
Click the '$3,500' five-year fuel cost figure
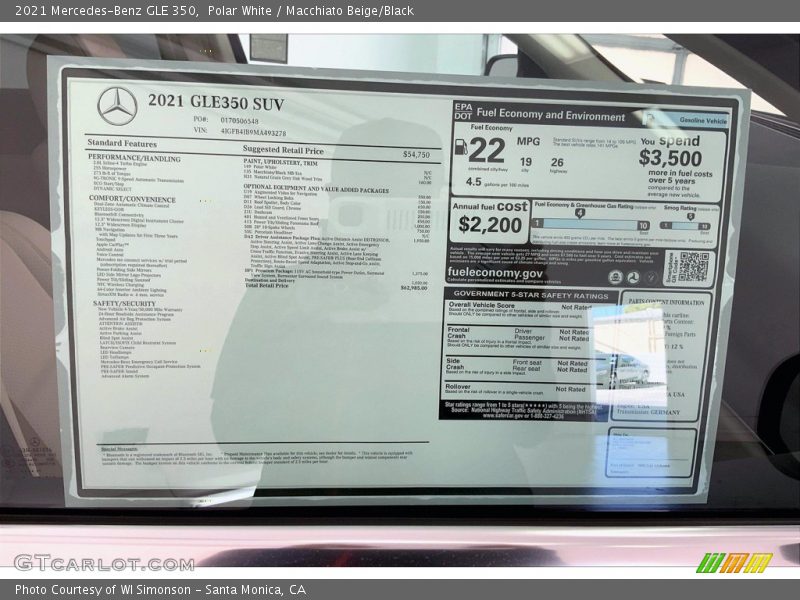click(670, 159)
